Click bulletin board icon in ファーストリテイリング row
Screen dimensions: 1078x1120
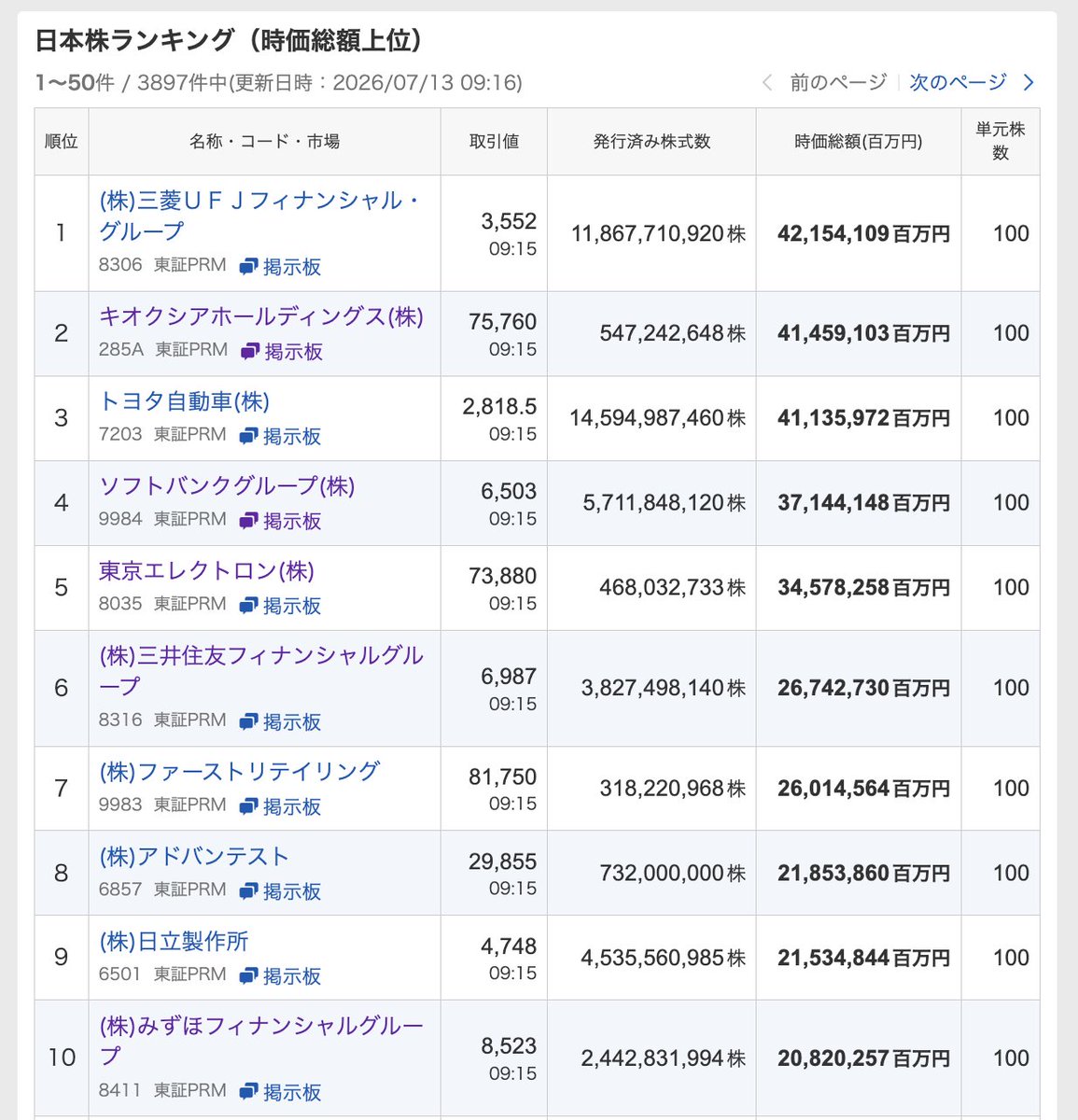[248, 807]
